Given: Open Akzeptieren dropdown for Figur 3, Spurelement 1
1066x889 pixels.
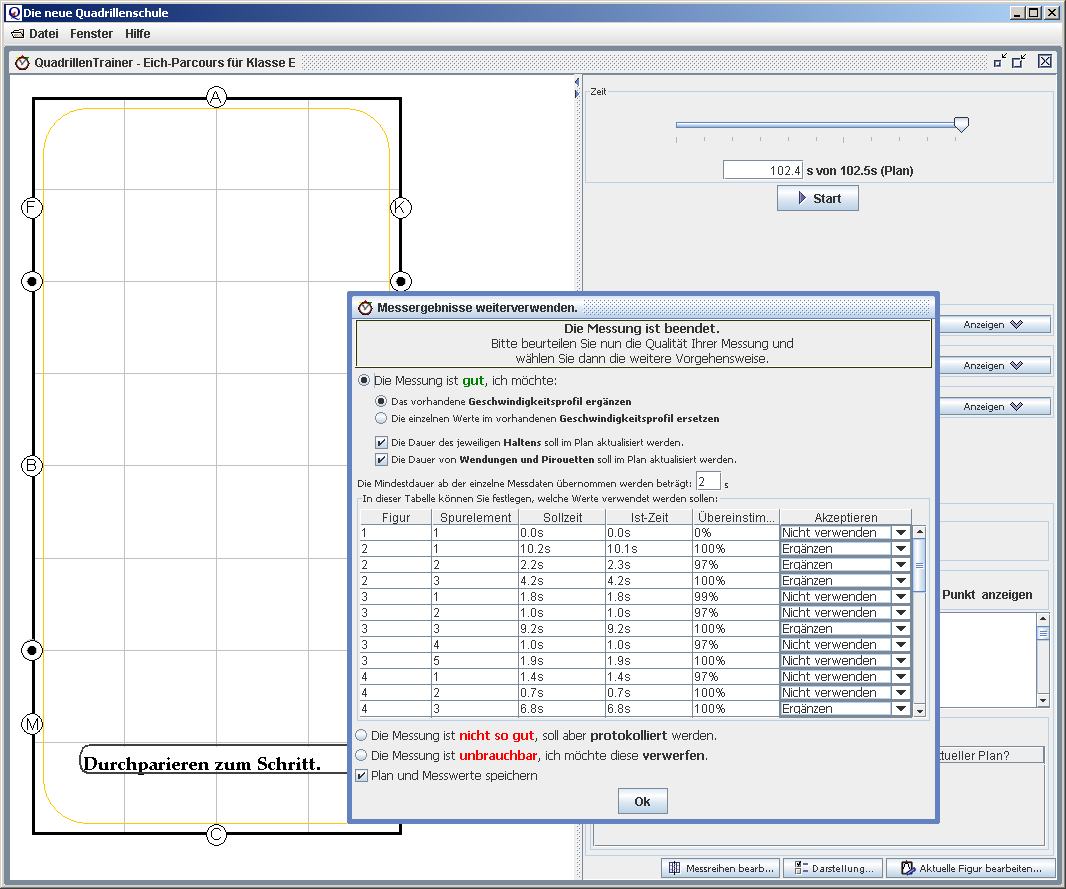Looking at the screenshot, I should tap(901, 597).
